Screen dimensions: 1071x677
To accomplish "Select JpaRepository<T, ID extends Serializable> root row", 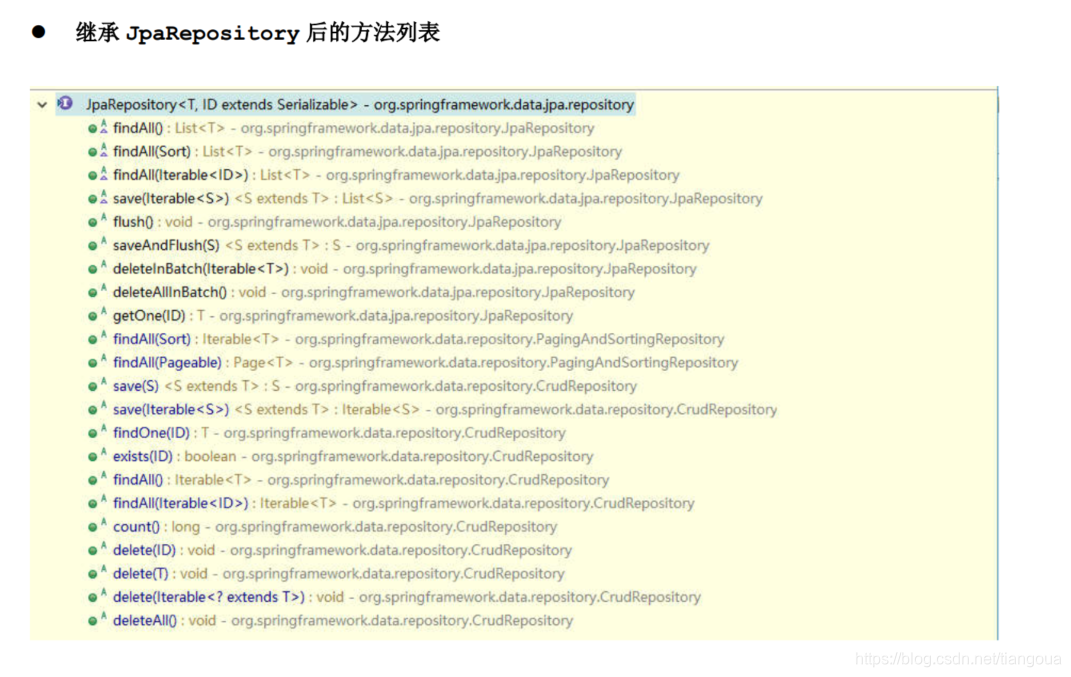I will pyautogui.click(x=346, y=105).
